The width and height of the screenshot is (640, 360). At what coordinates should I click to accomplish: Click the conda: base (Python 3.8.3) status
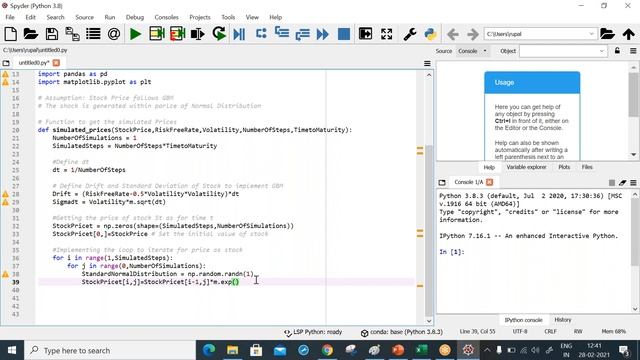402,332
